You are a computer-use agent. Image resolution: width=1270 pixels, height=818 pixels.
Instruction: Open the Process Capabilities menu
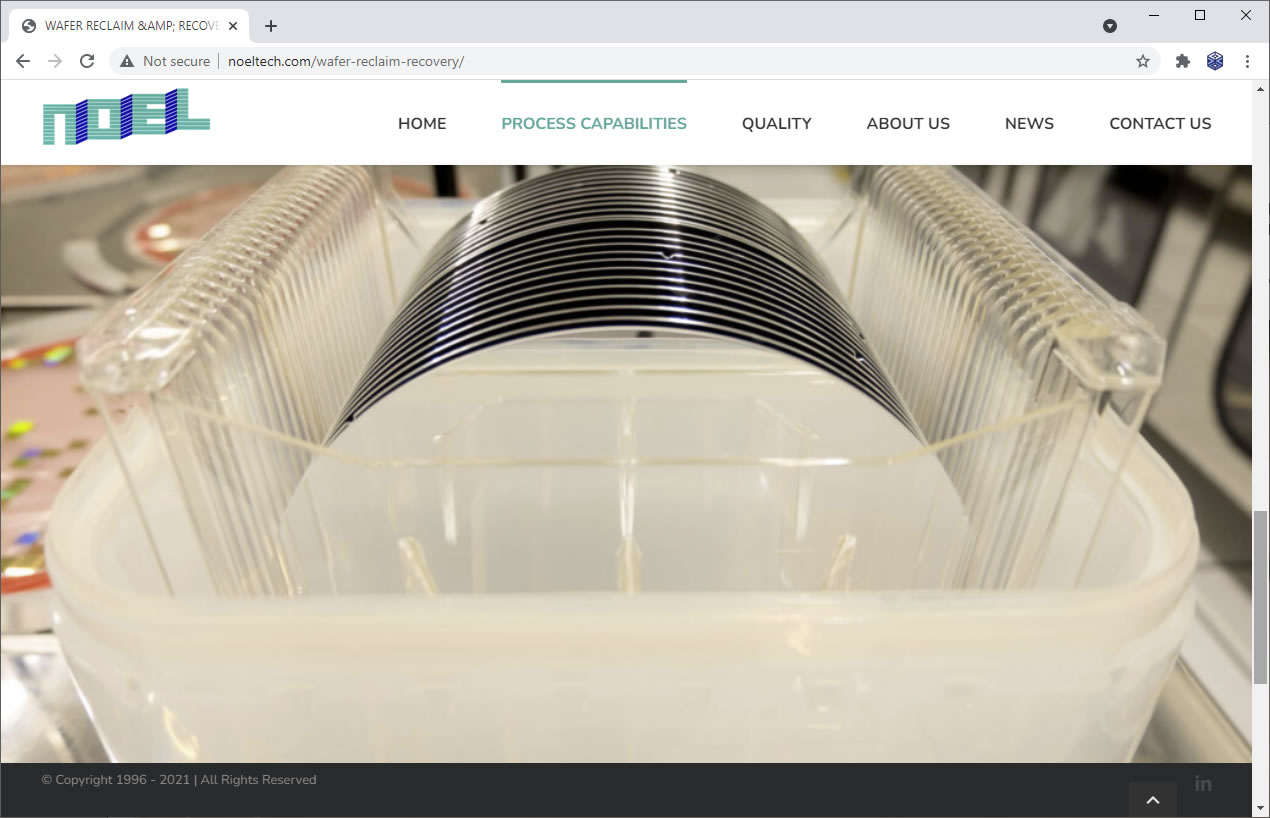pyautogui.click(x=594, y=124)
